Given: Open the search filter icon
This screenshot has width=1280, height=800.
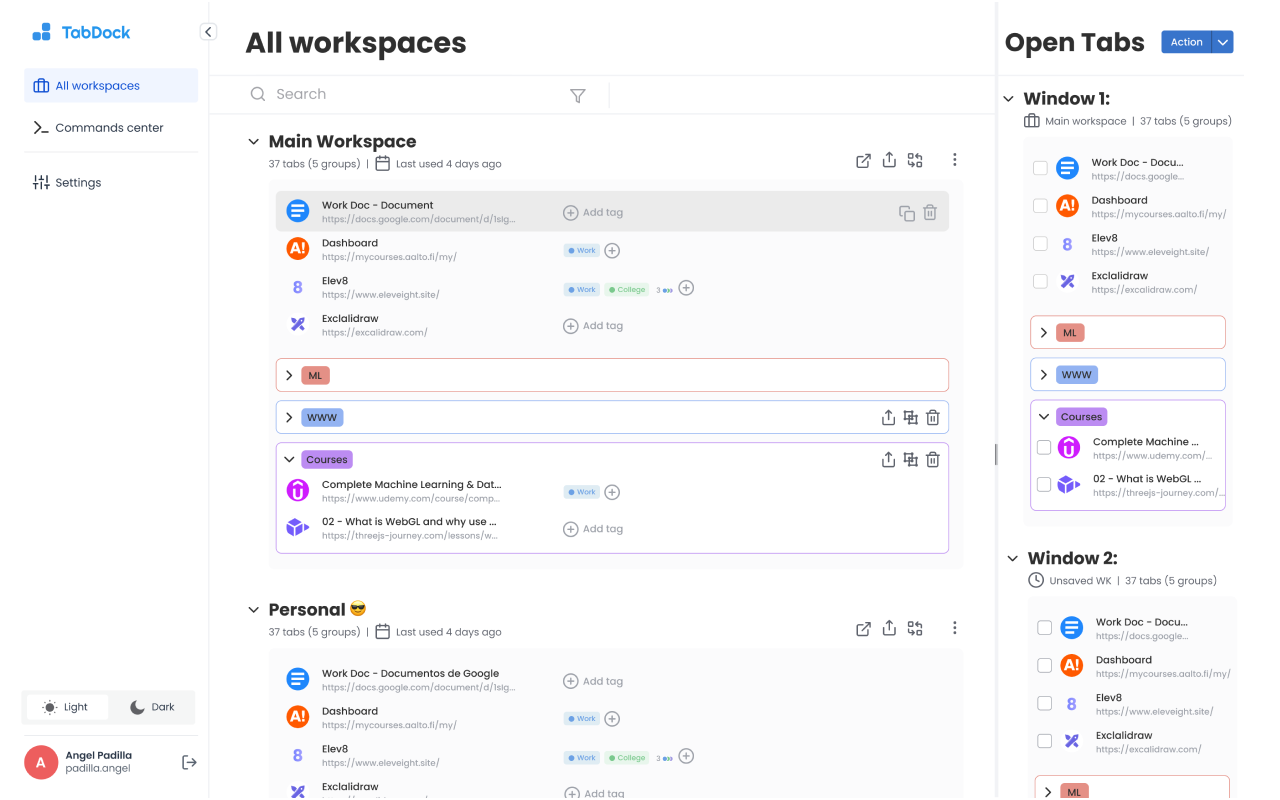Looking at the screenshot, I should coord(578,95).
